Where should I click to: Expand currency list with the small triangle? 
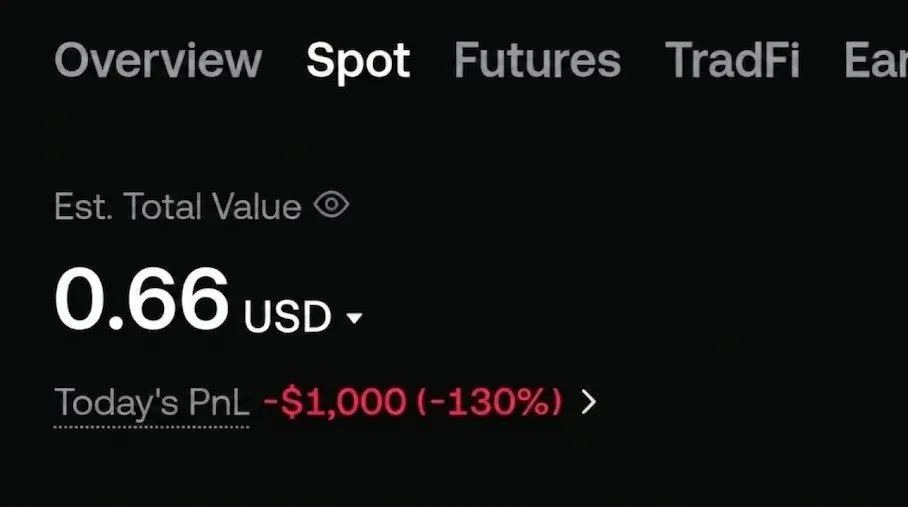[x=354, y=318]
